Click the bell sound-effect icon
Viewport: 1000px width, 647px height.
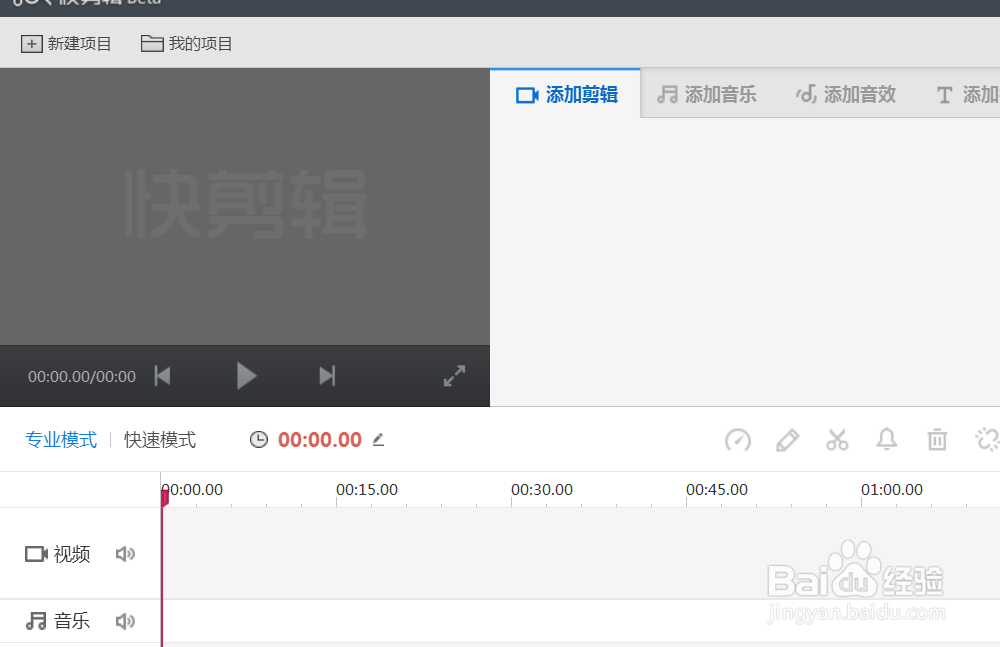[886, 440]
